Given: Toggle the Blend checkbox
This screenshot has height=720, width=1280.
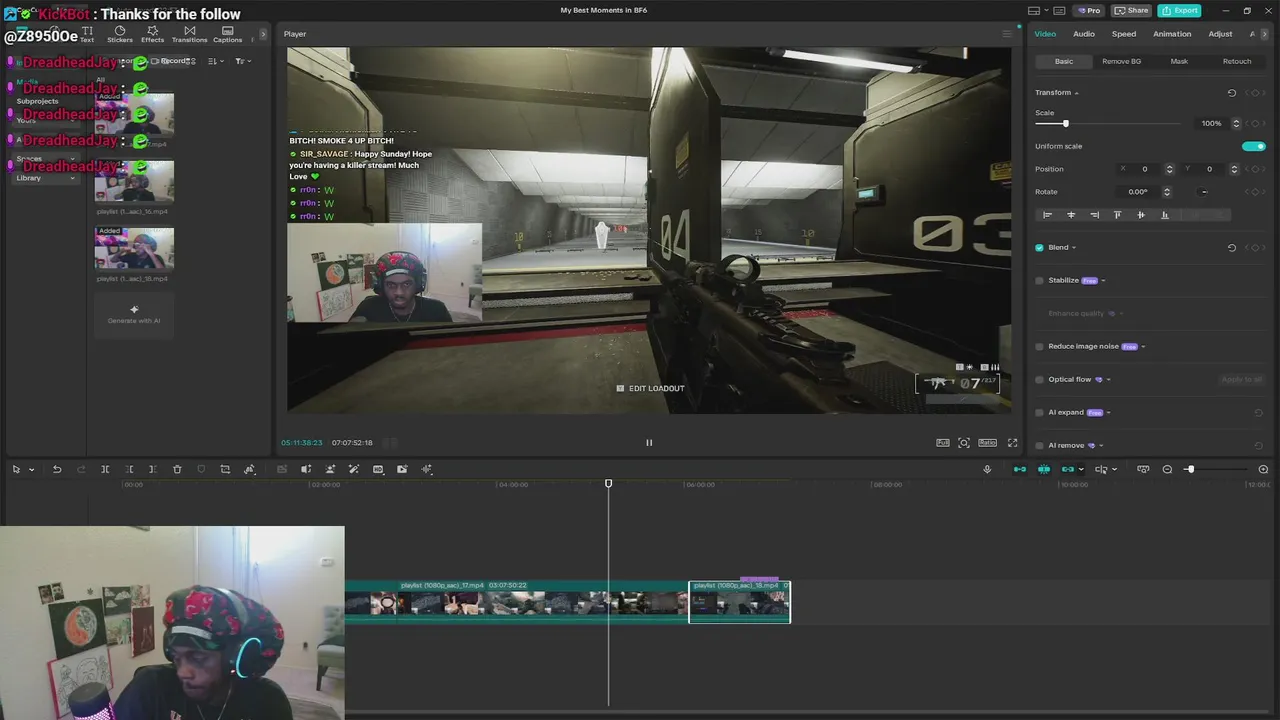Looking at the screenshot, I should tap(1040, 248).
